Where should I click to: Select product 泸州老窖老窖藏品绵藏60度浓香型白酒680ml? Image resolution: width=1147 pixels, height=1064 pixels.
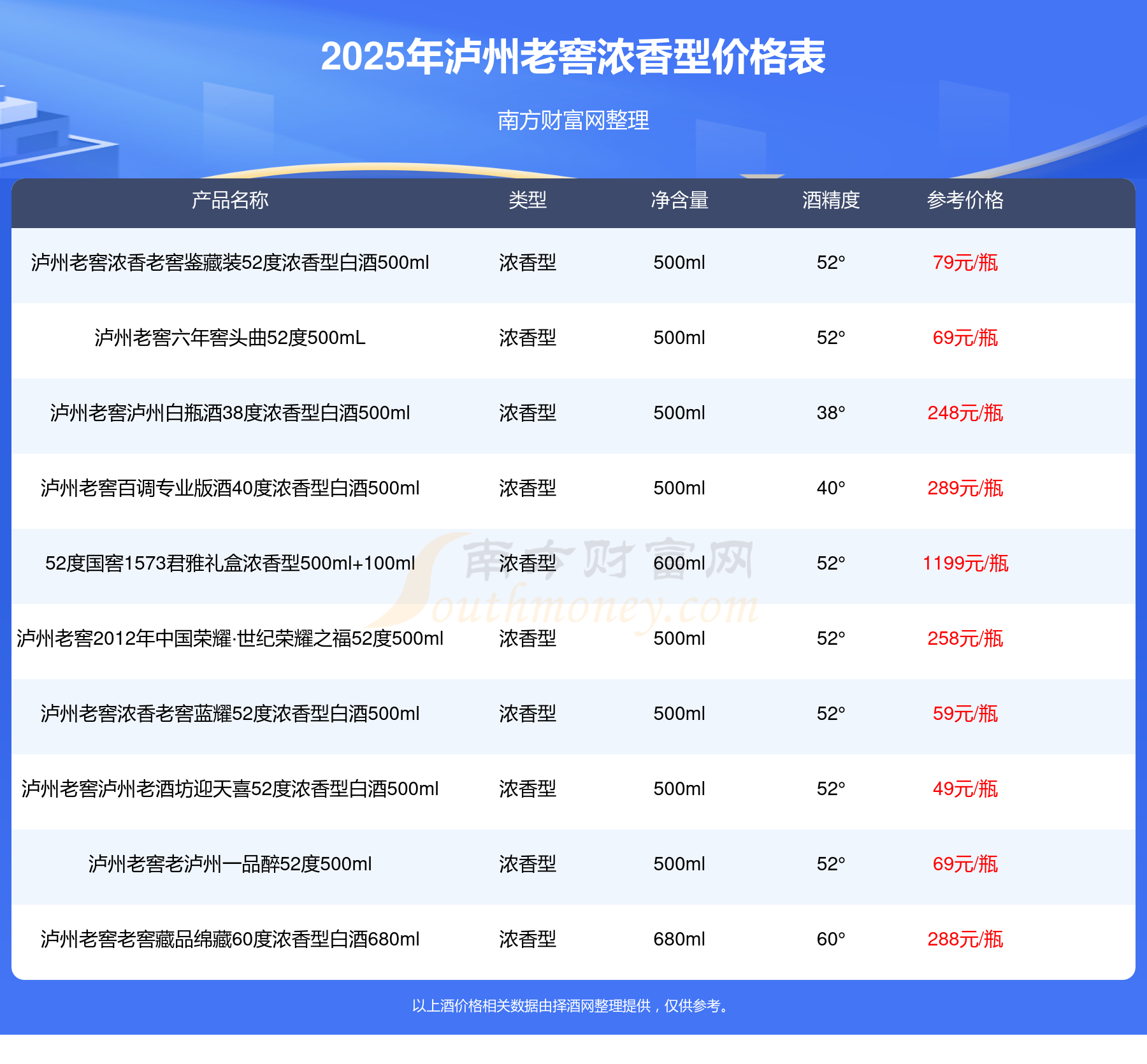[x=230, y=939]
